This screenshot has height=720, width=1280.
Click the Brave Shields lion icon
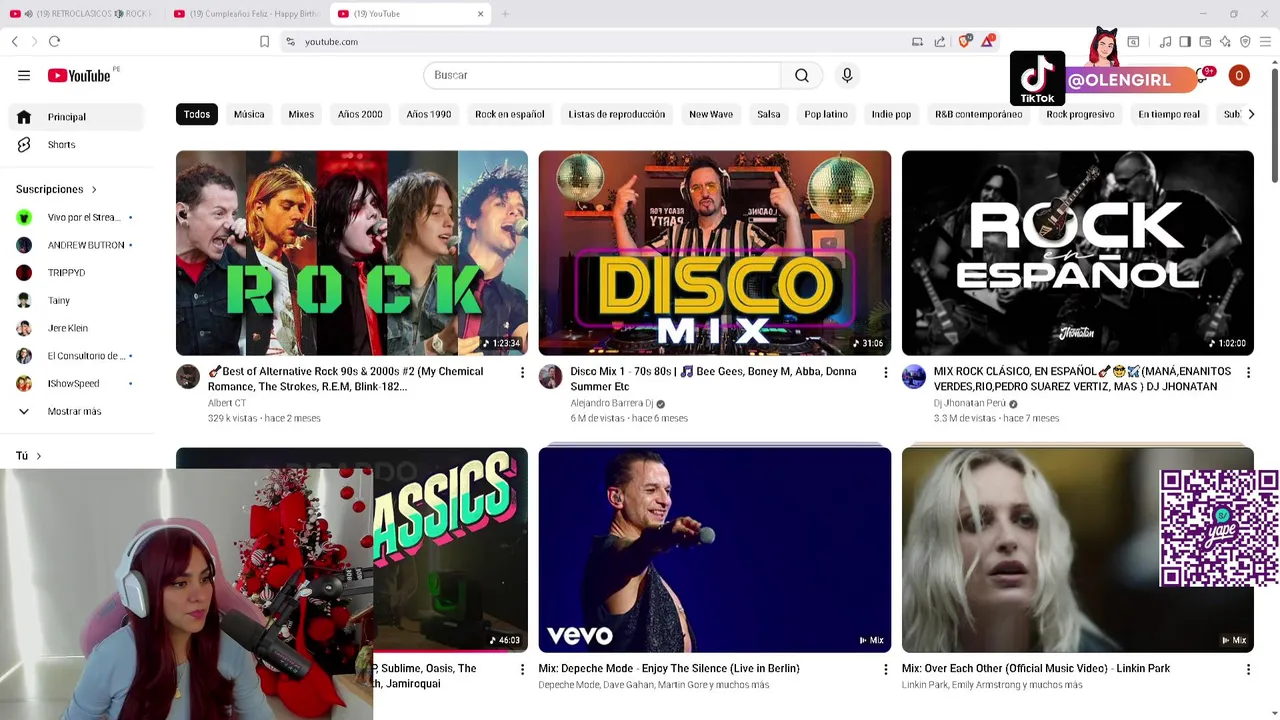click(965, 41)
